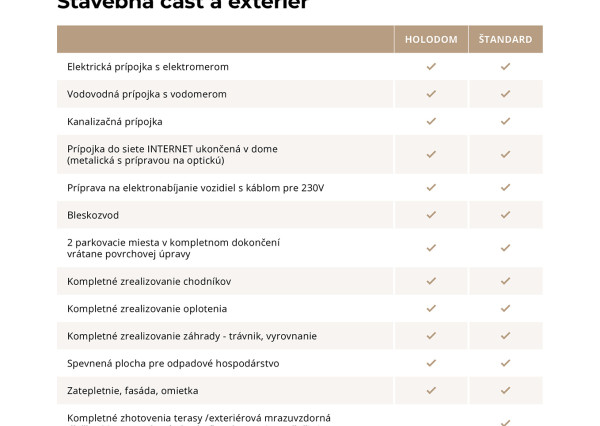
Task: Click the 'Stavebná časť a exteriér' heading
Action: tap(182, 5)
